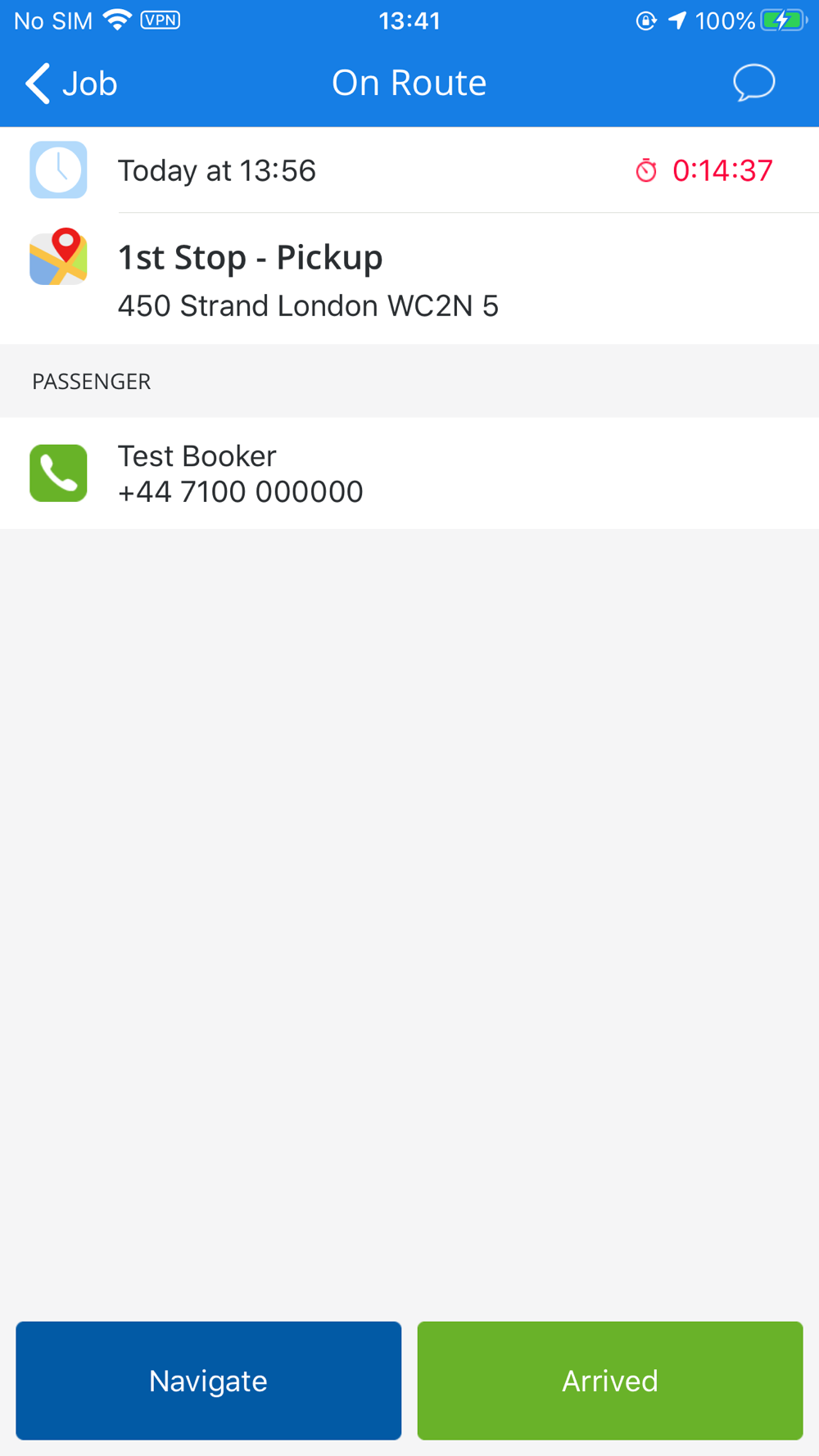Open the maps pin icon
This screenshot has width=819, height=1456.
pyautogui.click(x=58, y=256)
